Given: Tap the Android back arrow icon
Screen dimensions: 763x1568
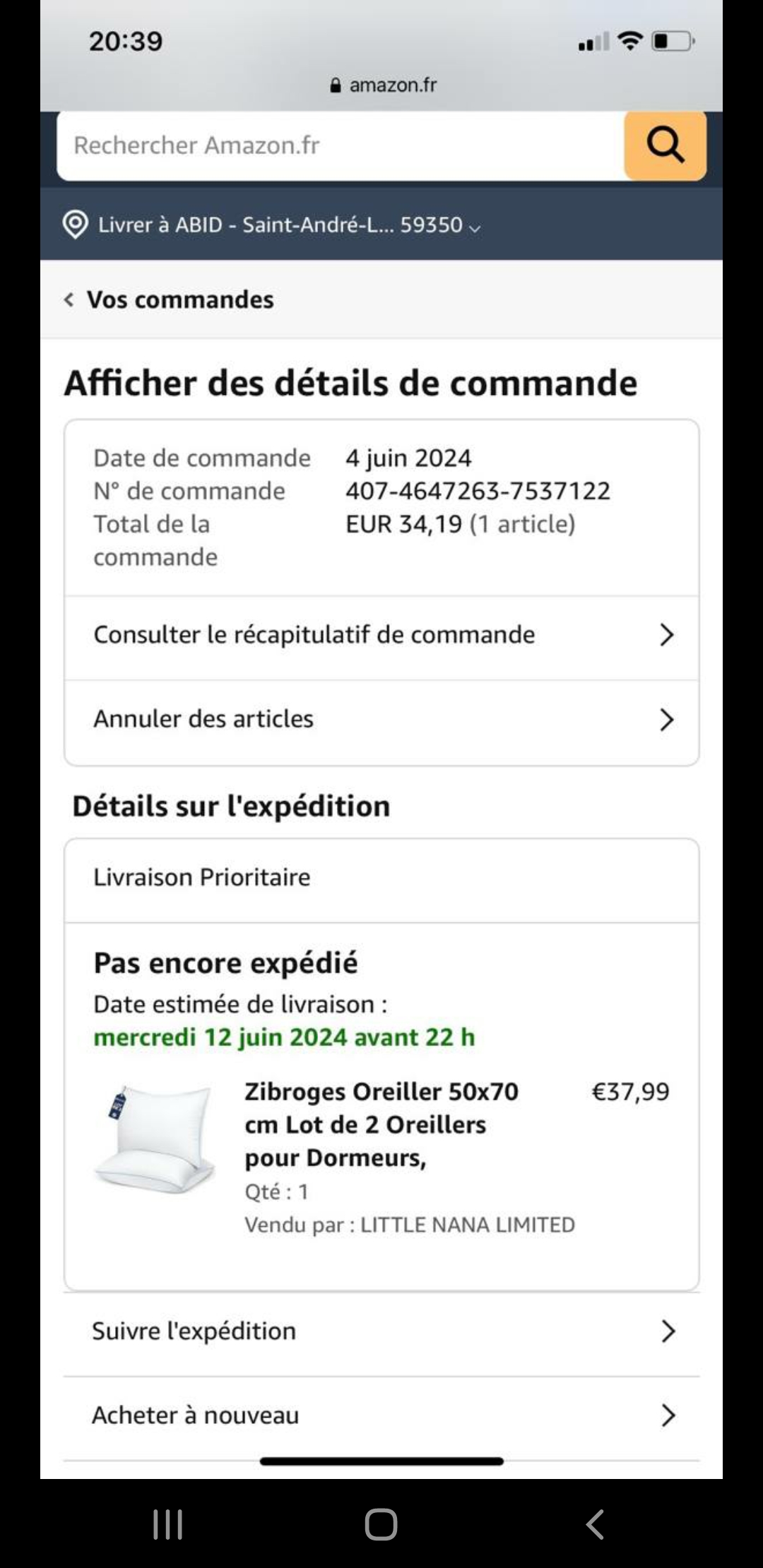Looking at the screenshot, I should [x=595, y=1524].
